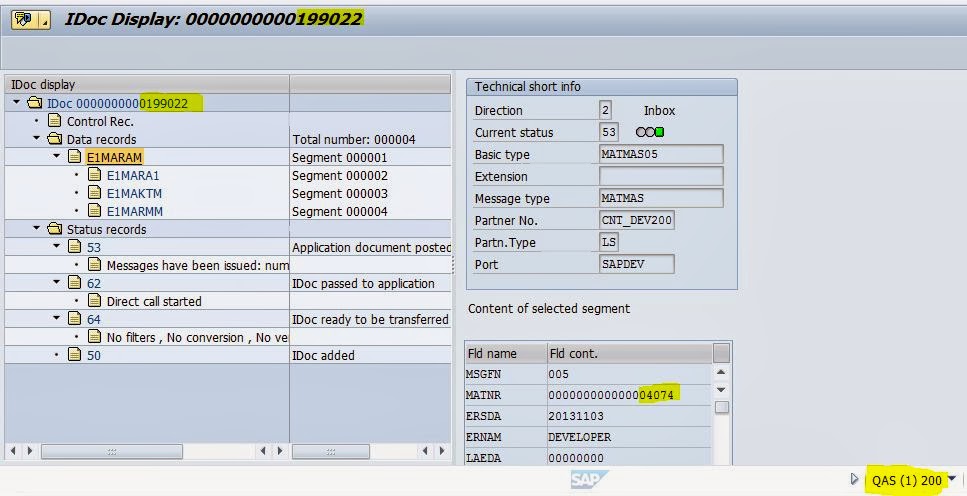Image resolution: width=967 pixels, height=496 pixels.
Task: Click the Status records folder icon
Action: coord(54,229)
